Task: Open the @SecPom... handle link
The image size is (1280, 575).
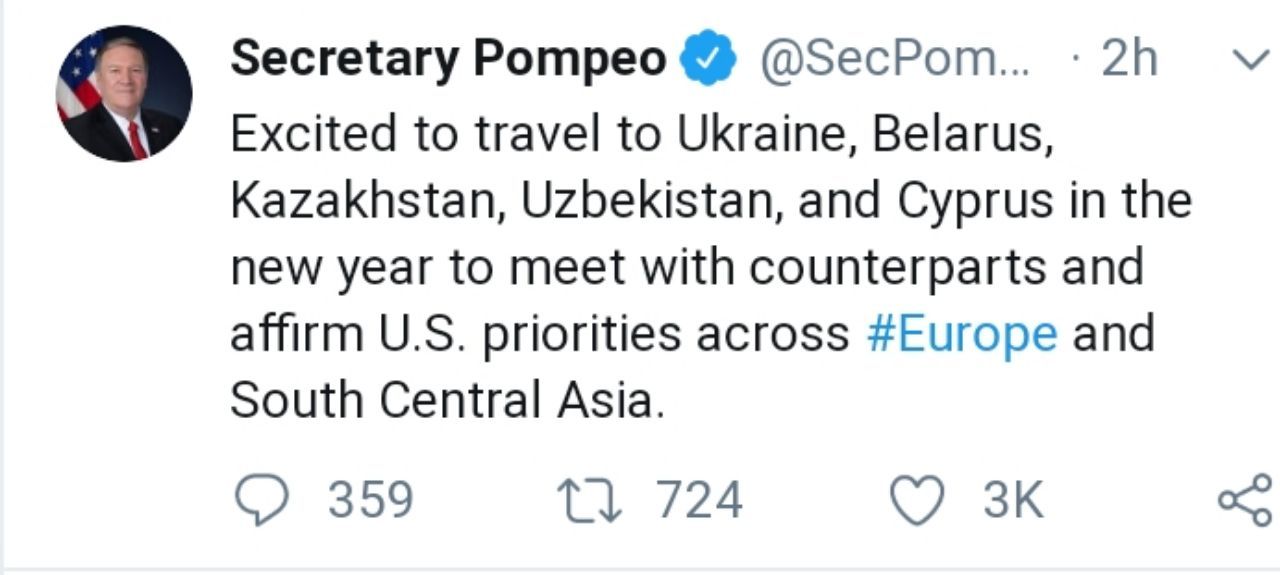Action: pyautogui.click(x=893, y=60)
